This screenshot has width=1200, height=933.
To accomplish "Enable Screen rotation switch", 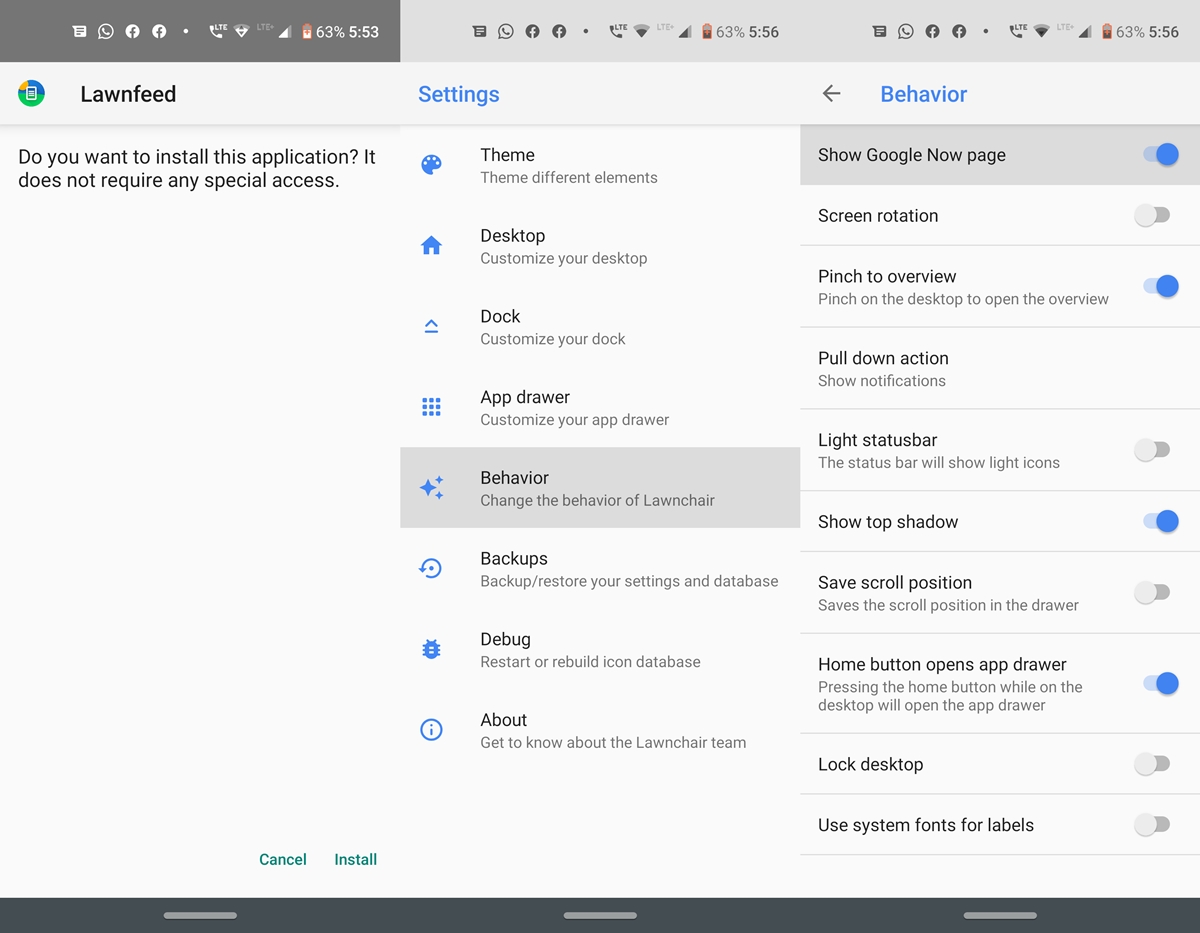I will pyautogui.click(x=1152, y=216).
